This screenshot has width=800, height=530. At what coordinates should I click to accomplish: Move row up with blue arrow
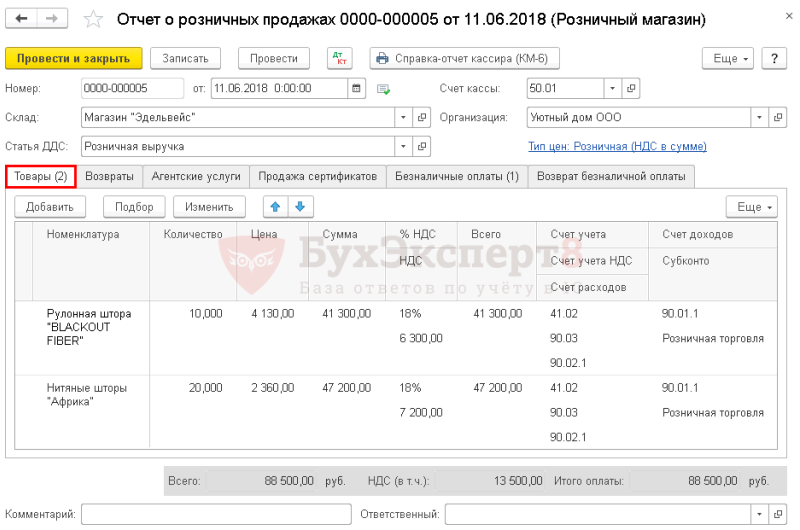click(276, 207)
